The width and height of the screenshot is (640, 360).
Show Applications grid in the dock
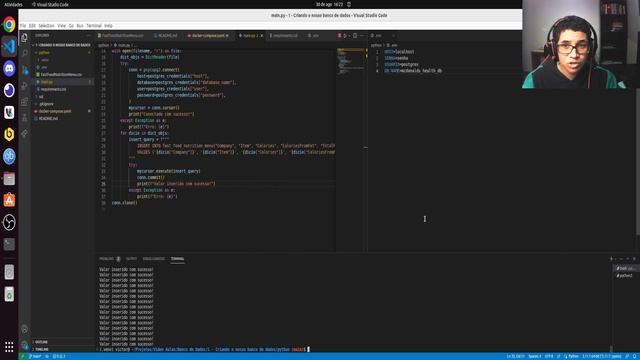click(9, 347)
